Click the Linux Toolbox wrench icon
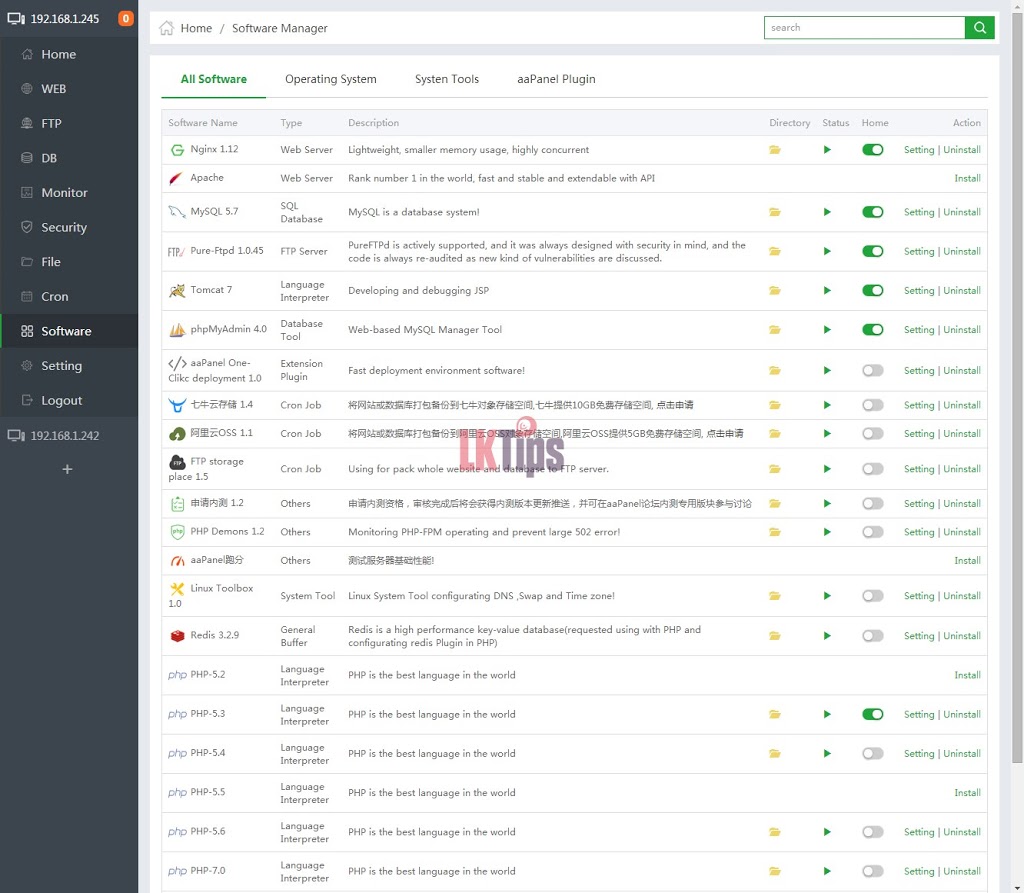The height and width of the screenshot is (893, 1024). click(176, 589)
